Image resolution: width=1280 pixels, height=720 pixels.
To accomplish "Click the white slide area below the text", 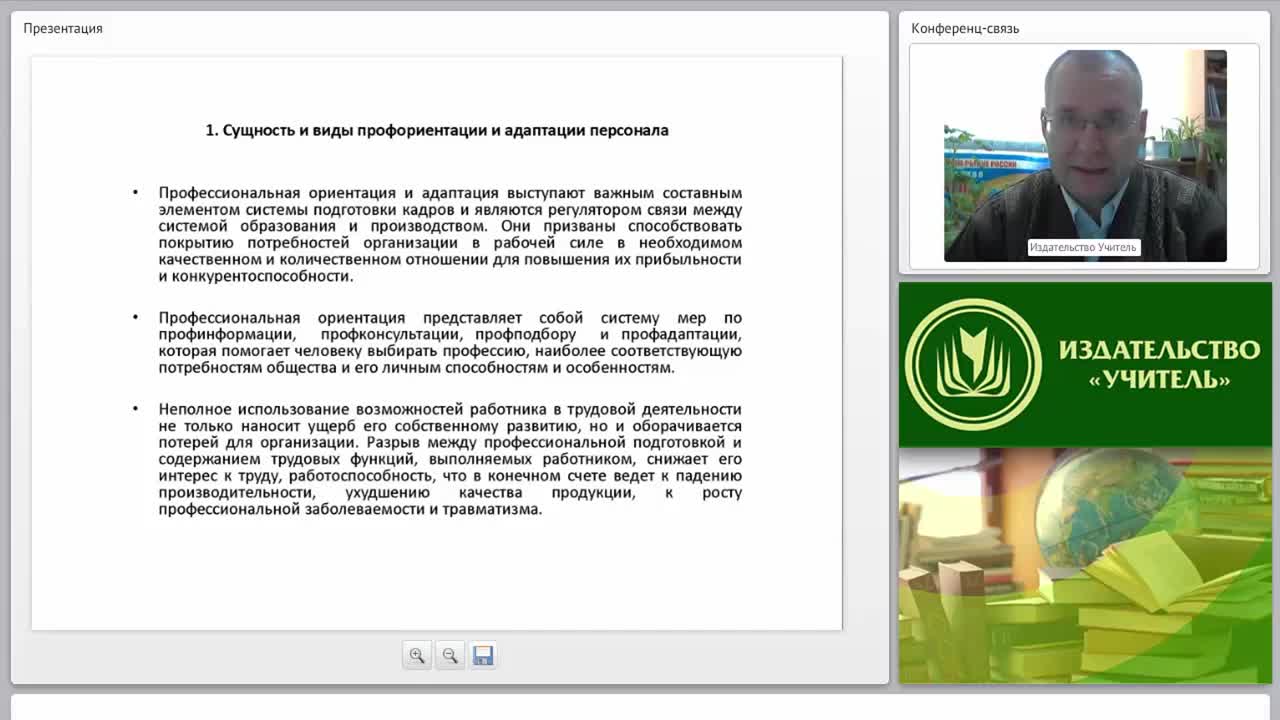I will click(437, 575).
